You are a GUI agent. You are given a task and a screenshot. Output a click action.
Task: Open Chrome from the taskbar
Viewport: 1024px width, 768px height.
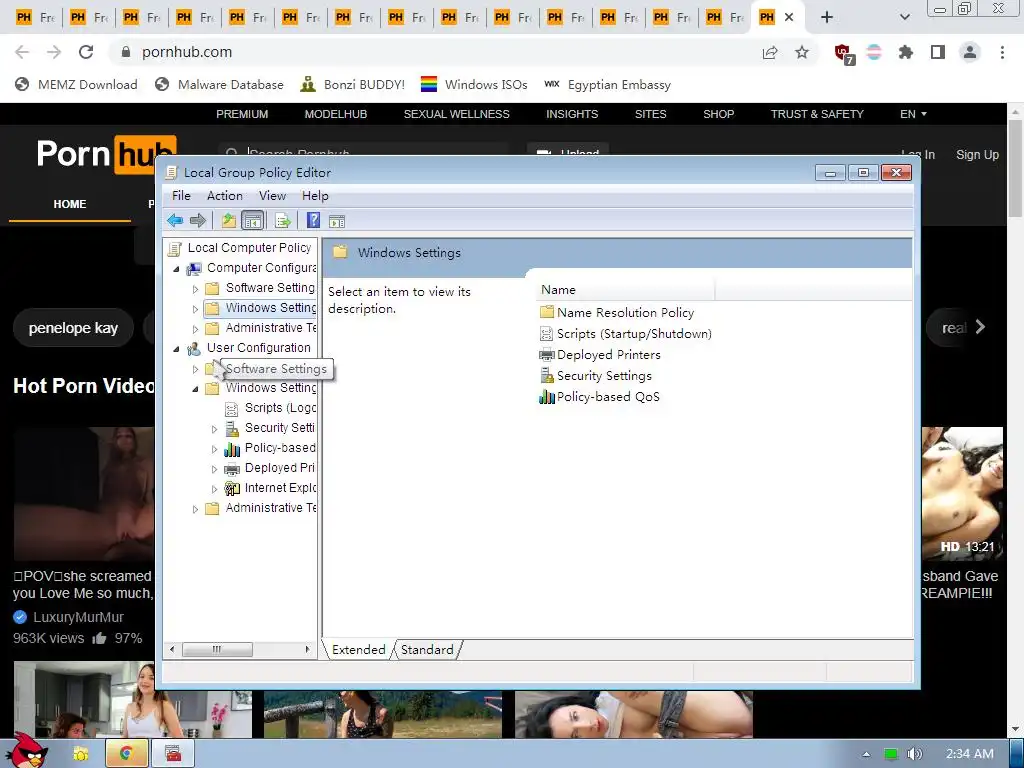[x=125, y=754]
